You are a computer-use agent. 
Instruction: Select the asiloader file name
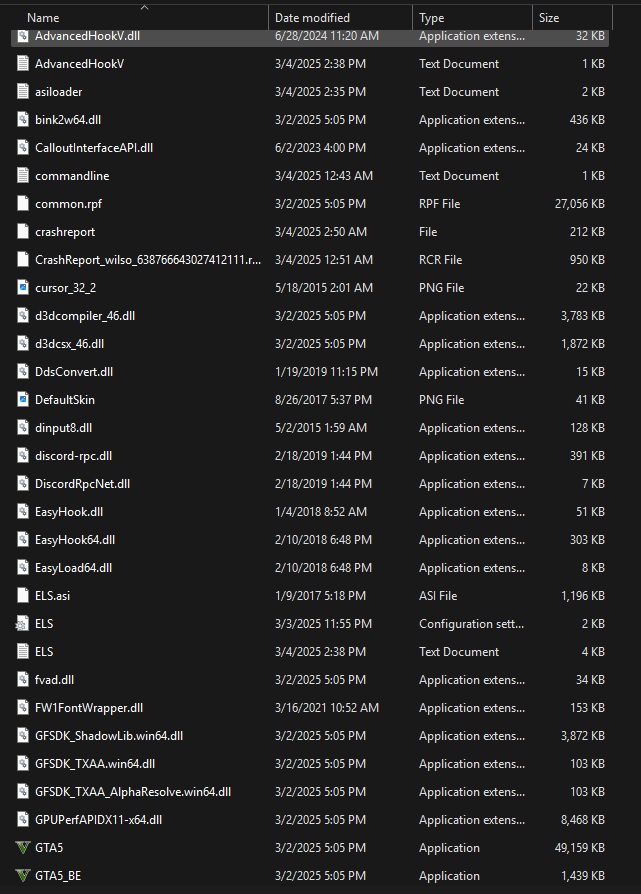click(58, 92)
